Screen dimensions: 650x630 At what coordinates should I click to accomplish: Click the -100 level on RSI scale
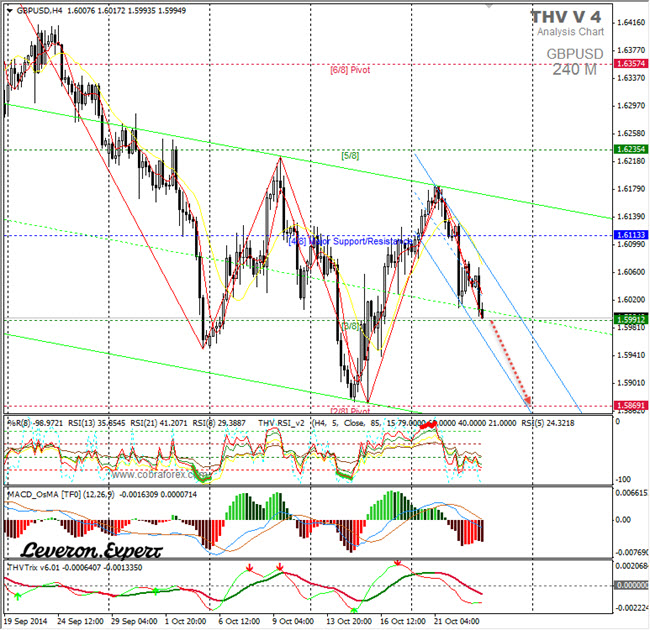(623, 480)
